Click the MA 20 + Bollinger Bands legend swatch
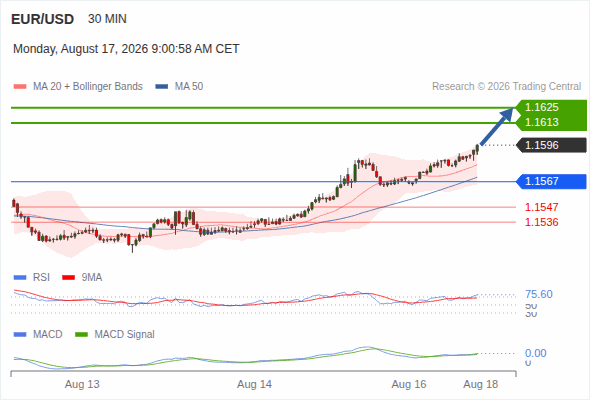This screenshot has height=400, width=590. click(20, 87)
